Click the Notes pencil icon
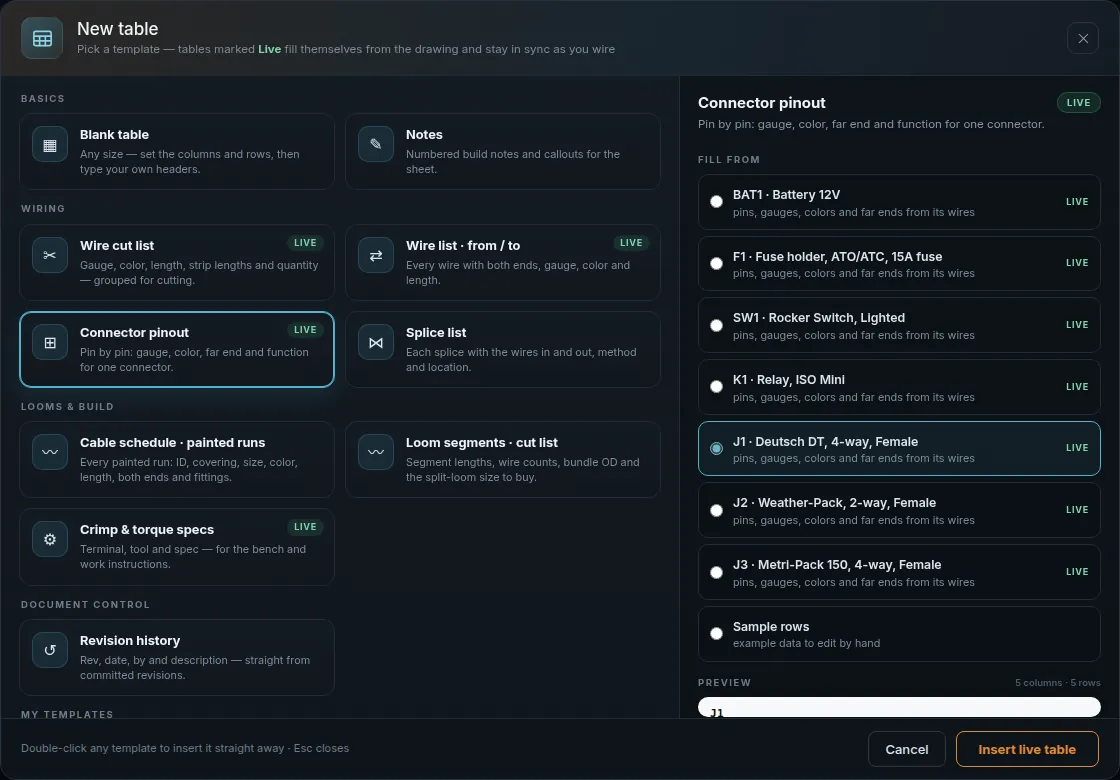The image size is (1120, 780). [x=376, y=145]
